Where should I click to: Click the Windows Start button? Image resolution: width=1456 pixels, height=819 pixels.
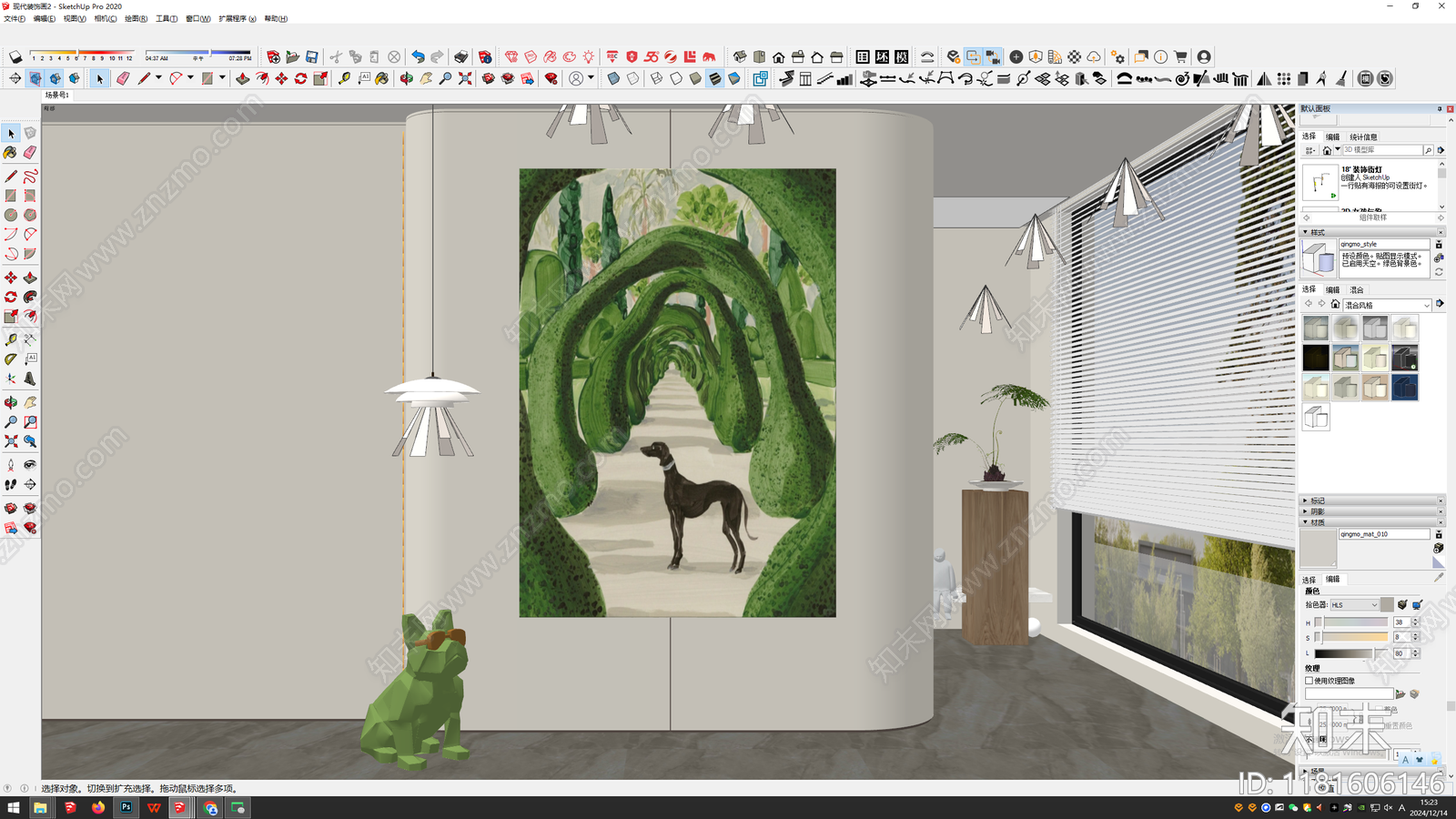[13, 807]
